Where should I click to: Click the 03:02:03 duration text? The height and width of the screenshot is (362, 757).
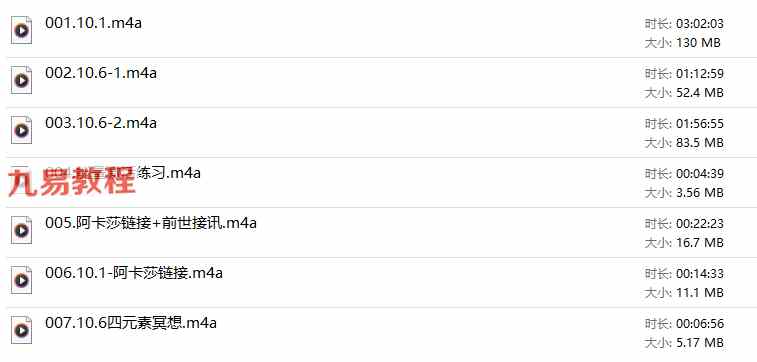click(x=700, y=24)
